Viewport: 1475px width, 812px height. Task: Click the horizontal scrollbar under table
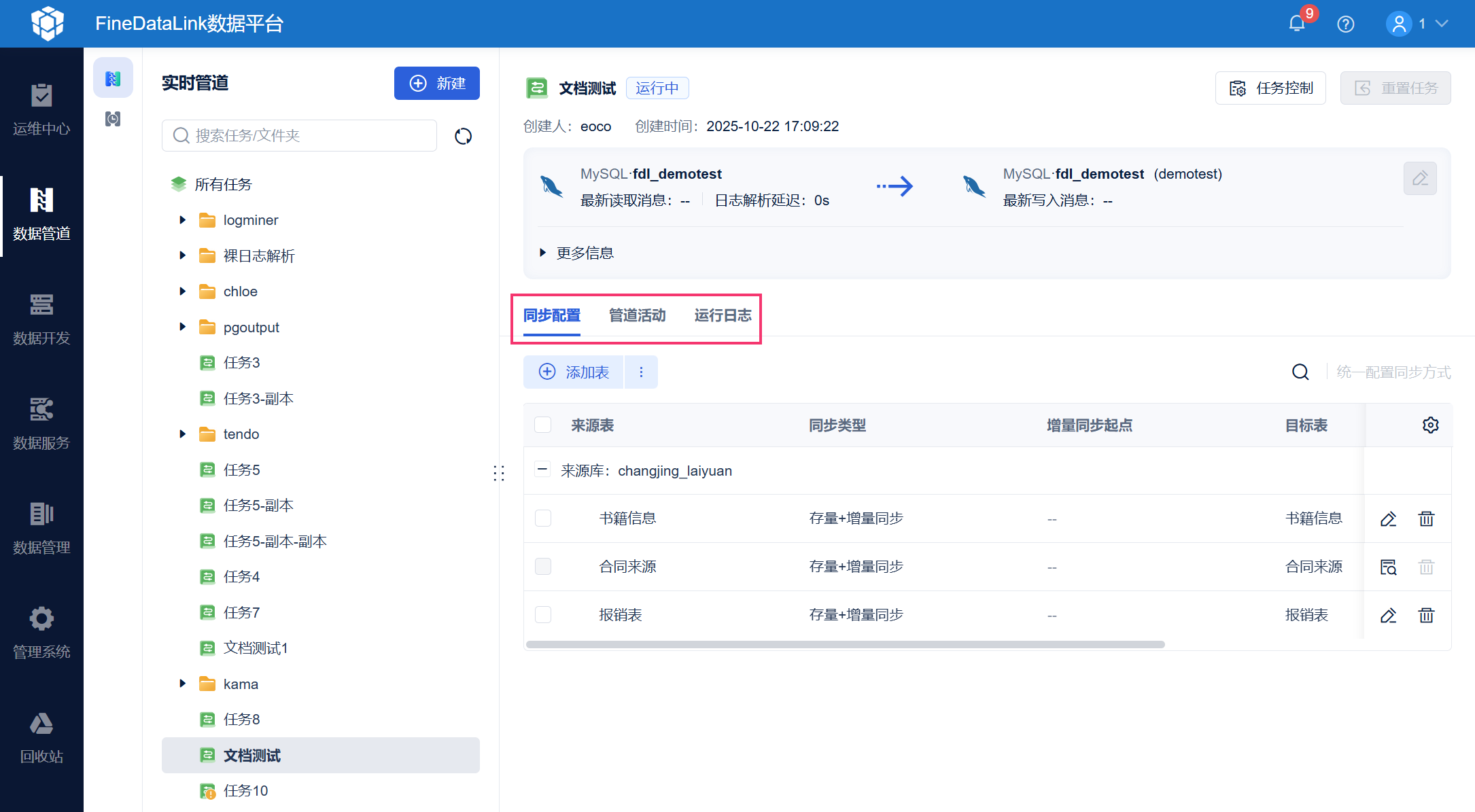coord(845,644)
